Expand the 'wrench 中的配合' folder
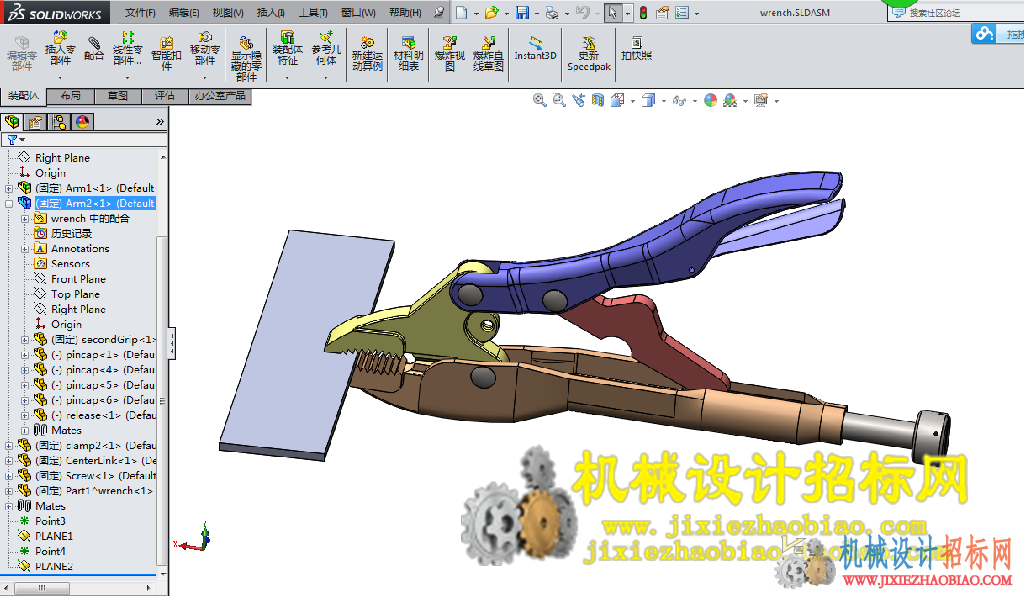This screenshot has width=1024, height=596. coord(25,219)
